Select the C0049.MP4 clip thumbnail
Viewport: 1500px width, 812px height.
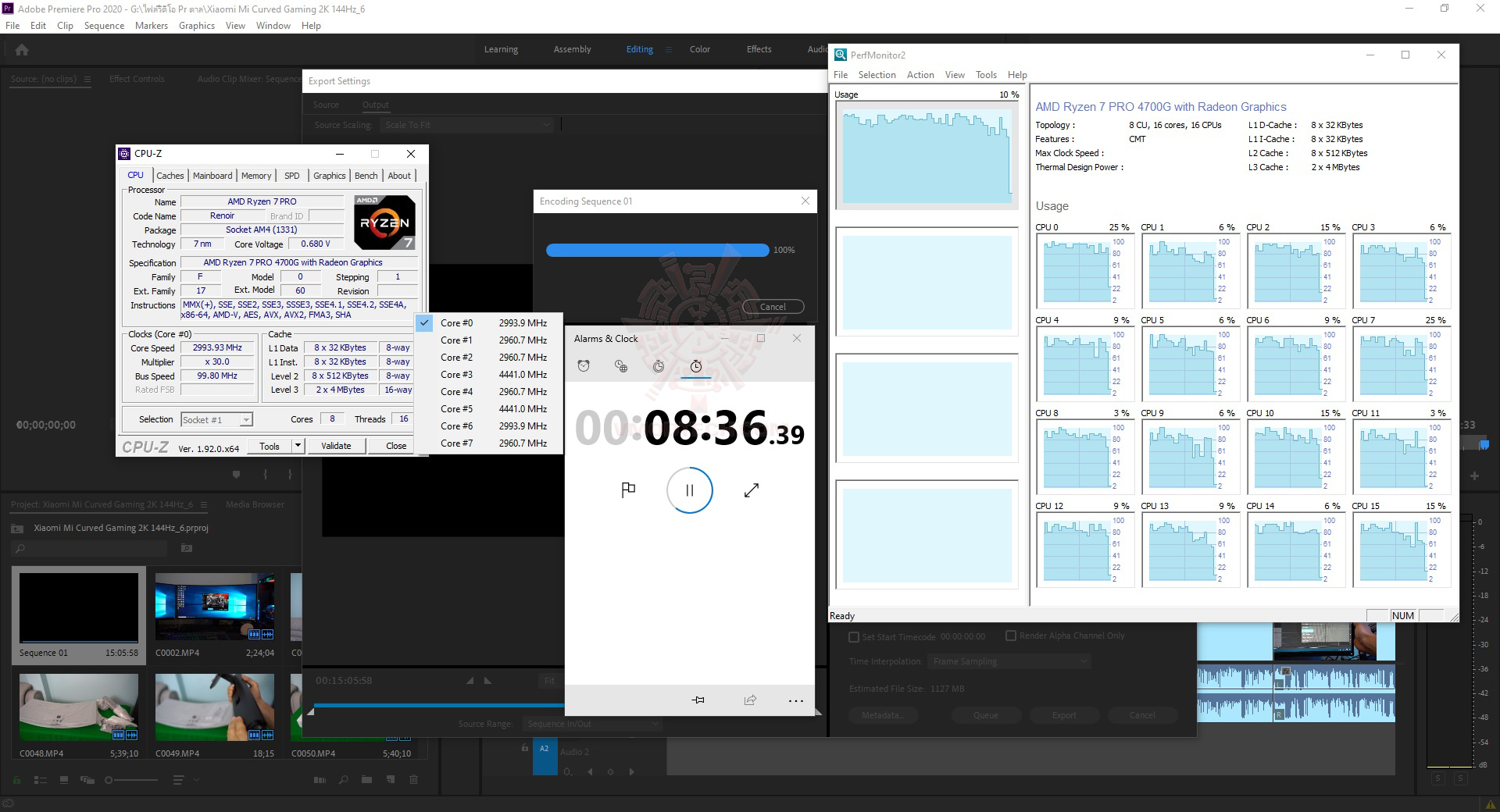pyautogui.click(x=215, y=707)
